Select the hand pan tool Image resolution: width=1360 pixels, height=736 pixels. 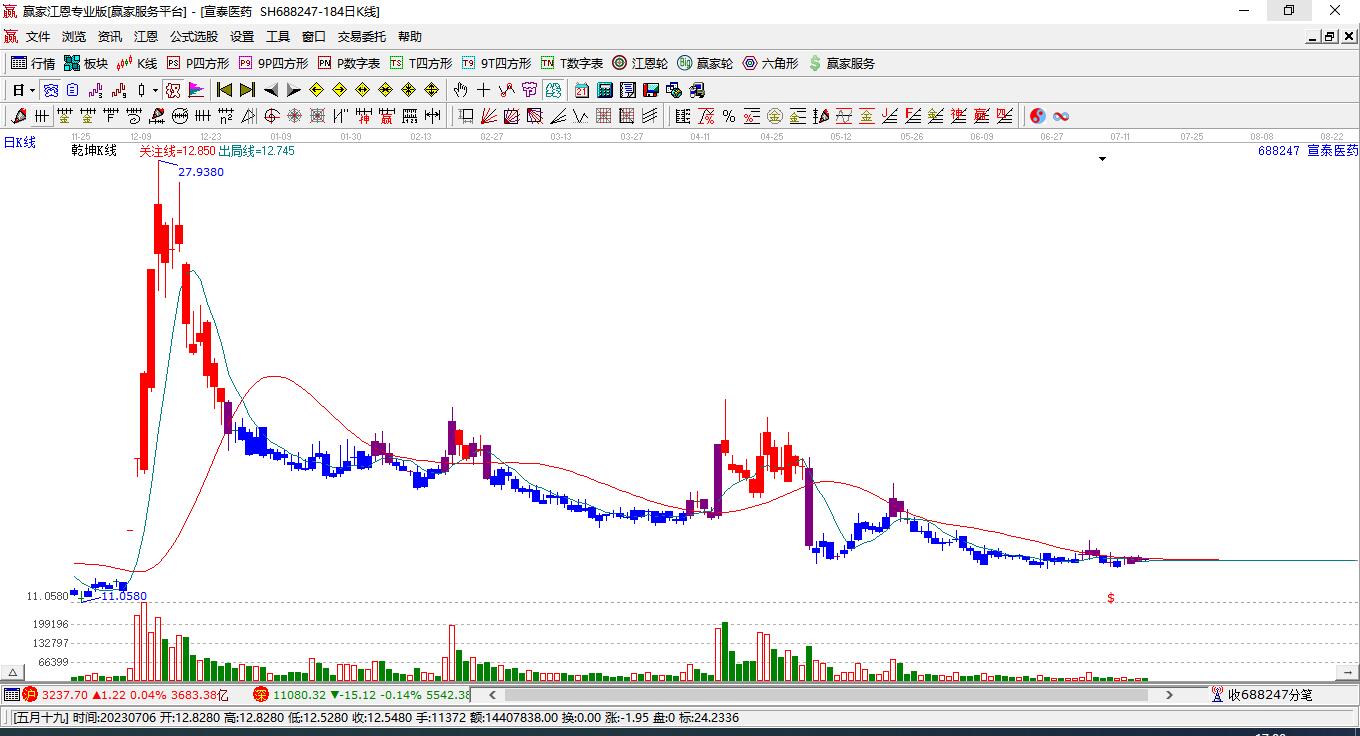460,90
